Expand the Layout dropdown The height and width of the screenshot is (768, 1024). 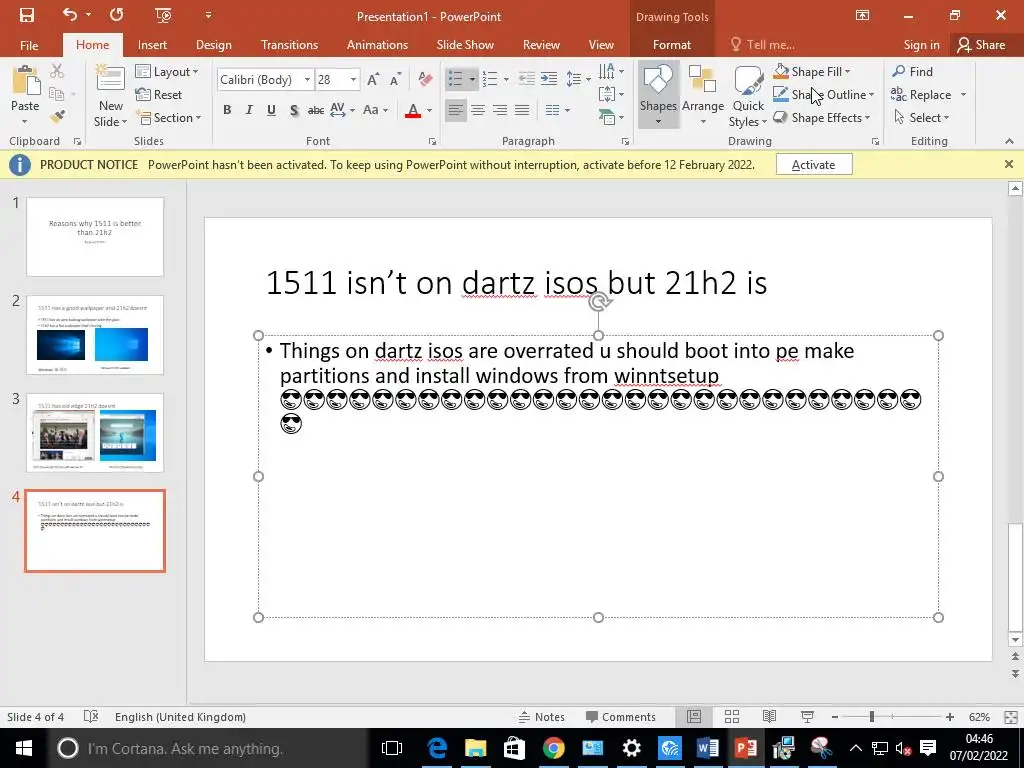pyautogui.click(x=167, y=71)
